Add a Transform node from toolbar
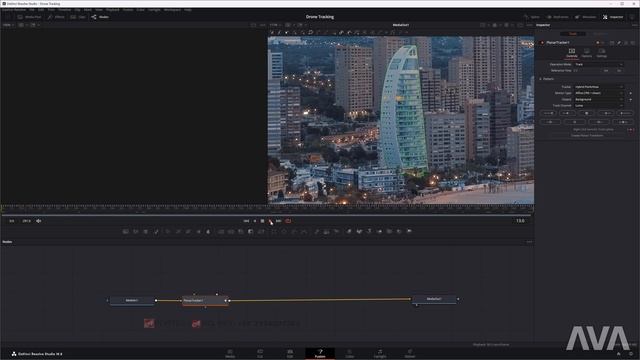Viewport: 640px width, 360px height. click(261, 231)
